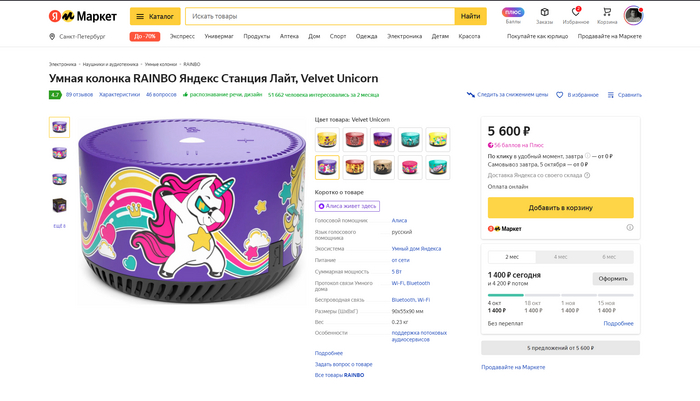Open the Каталог dropdown menu
This screenshot has width=700, height=401.
pyautogui.click(x=155, y=16)
